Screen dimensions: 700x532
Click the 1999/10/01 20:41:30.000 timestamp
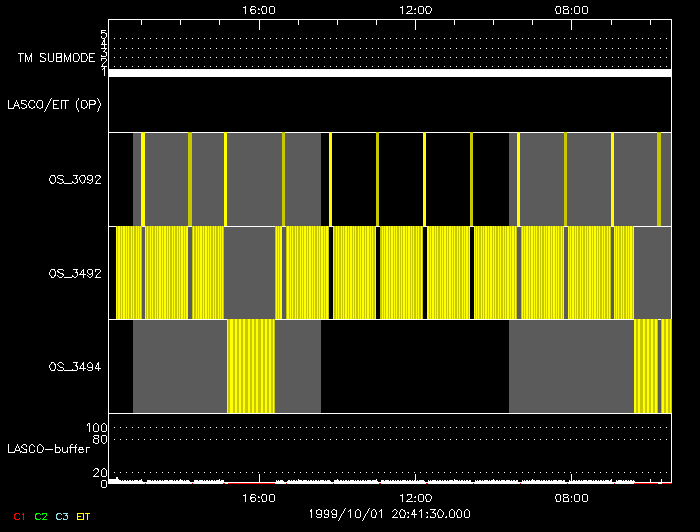[388, 513]
